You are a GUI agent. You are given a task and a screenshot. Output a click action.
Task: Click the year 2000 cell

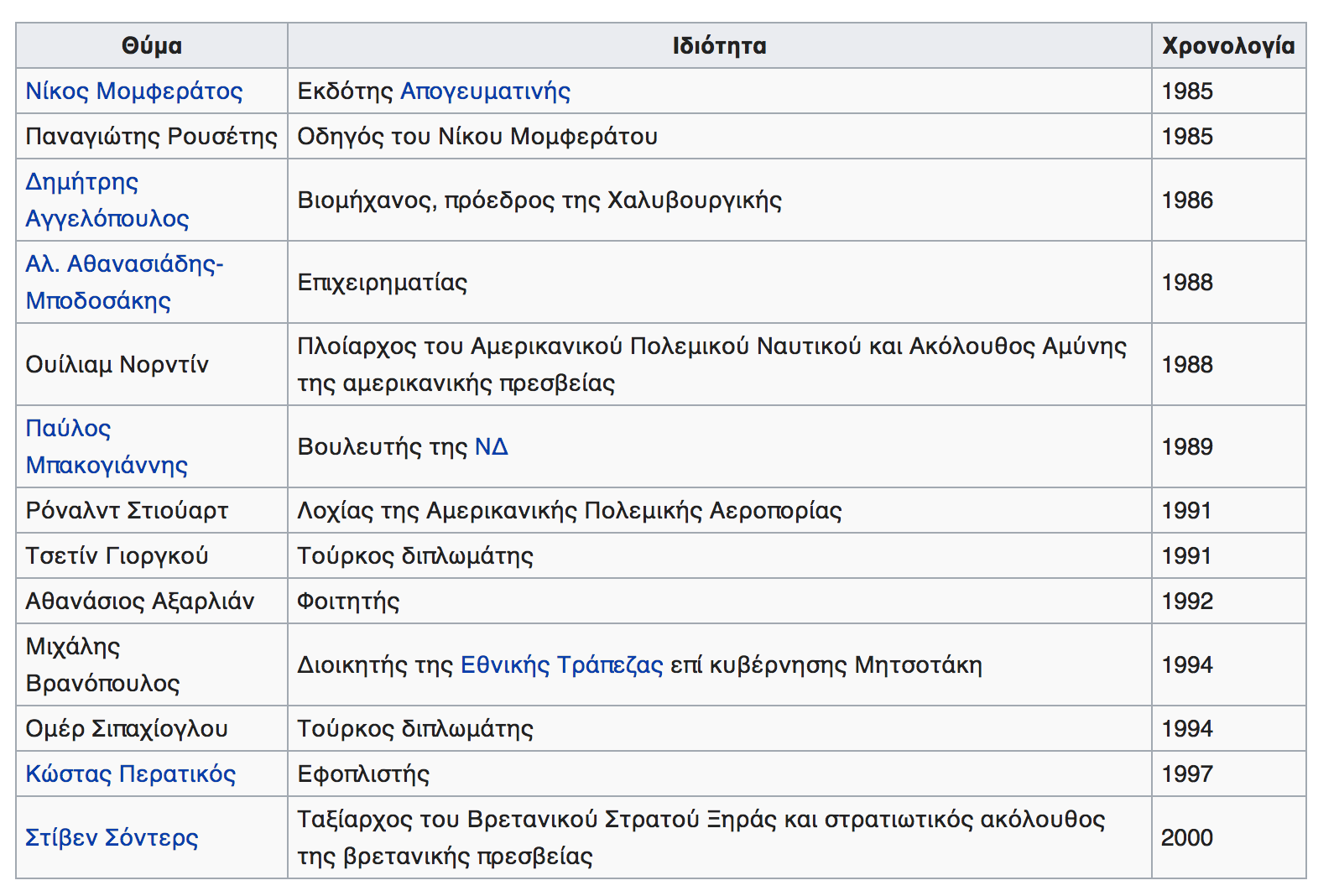point(1186,837)
